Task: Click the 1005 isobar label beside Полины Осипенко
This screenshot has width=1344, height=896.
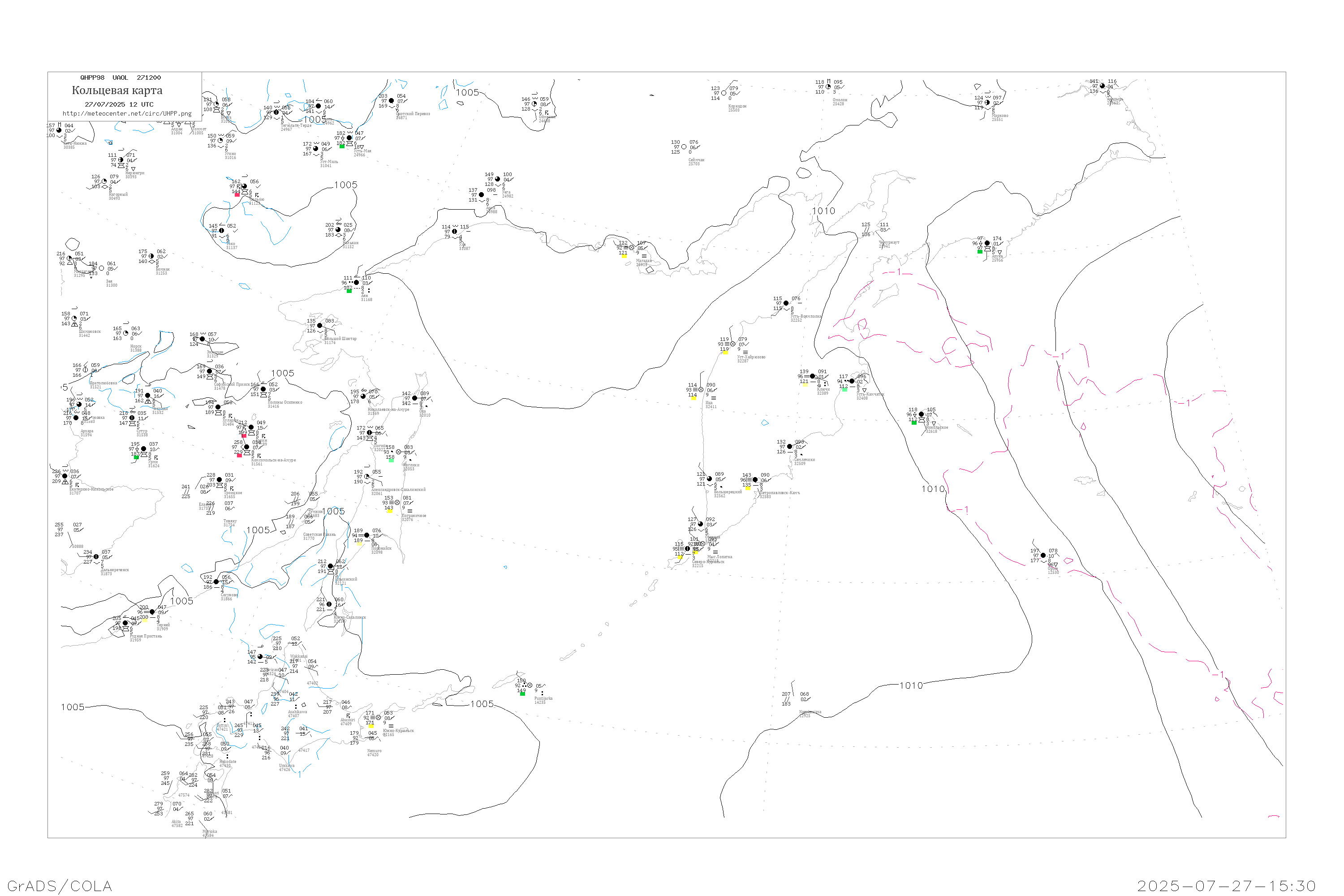Action: [282, 373]
